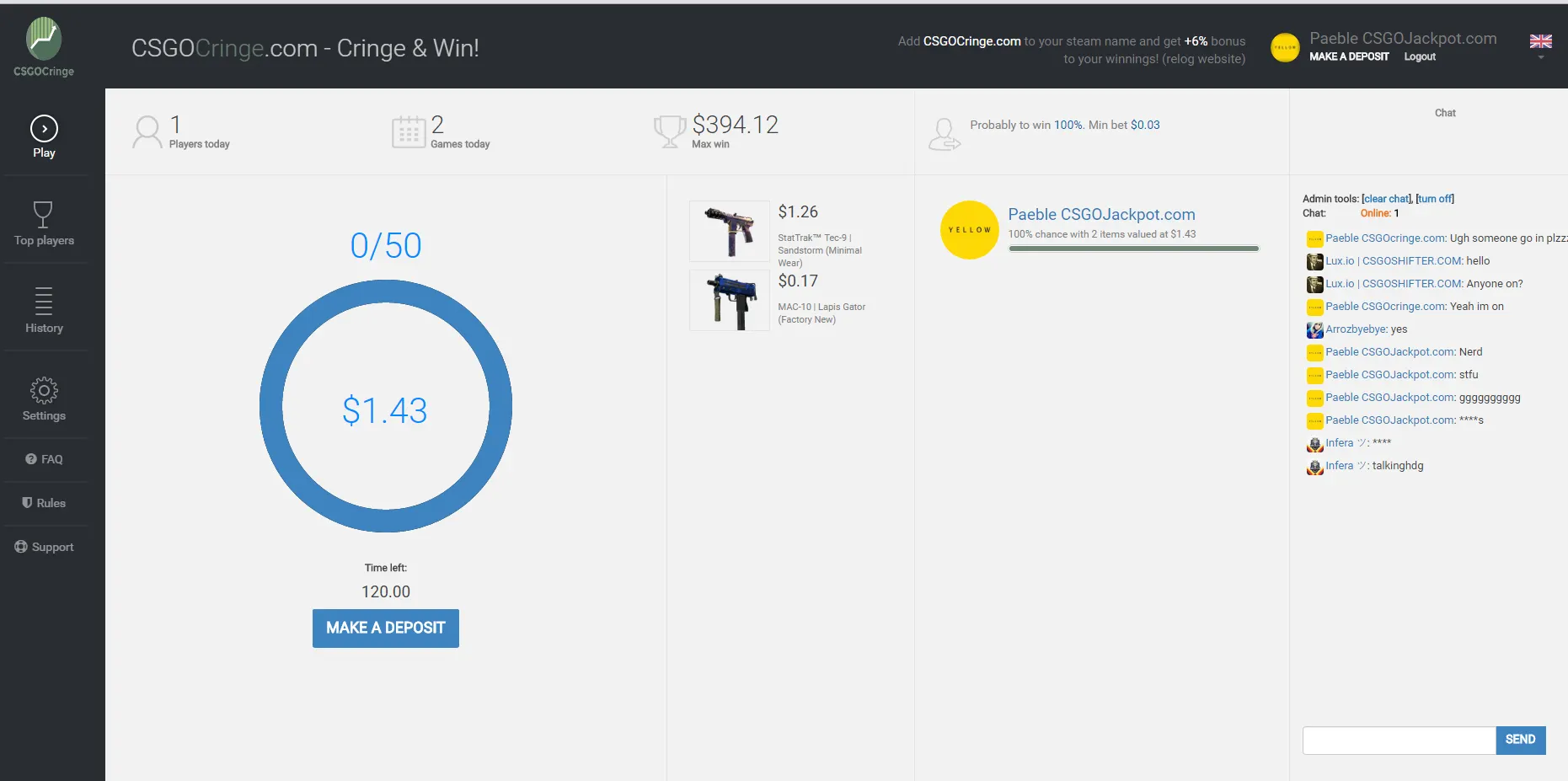
Task: Go to the Play menu item
Action: (44, 135)
